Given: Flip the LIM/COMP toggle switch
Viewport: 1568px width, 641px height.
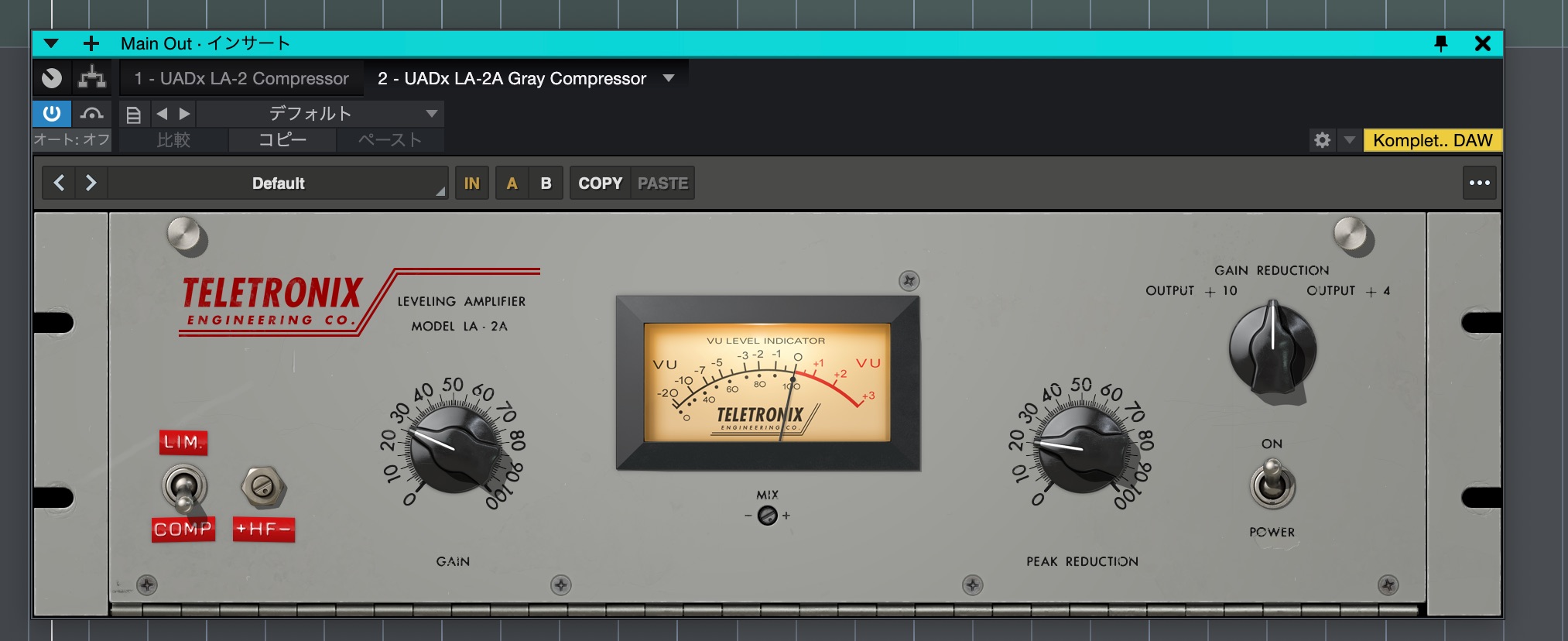Looking at the screenshot, I should [x=184, y=488].
